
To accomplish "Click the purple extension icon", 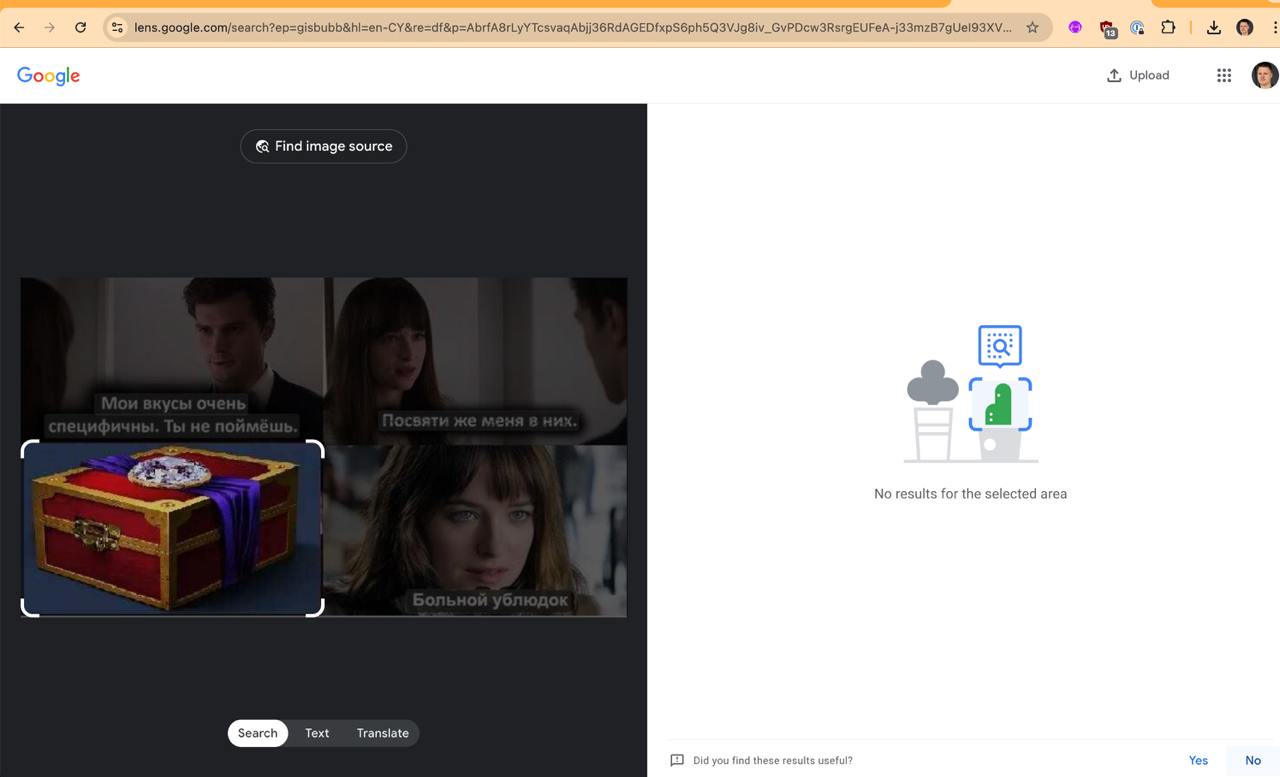I will tap(1075, 28).
